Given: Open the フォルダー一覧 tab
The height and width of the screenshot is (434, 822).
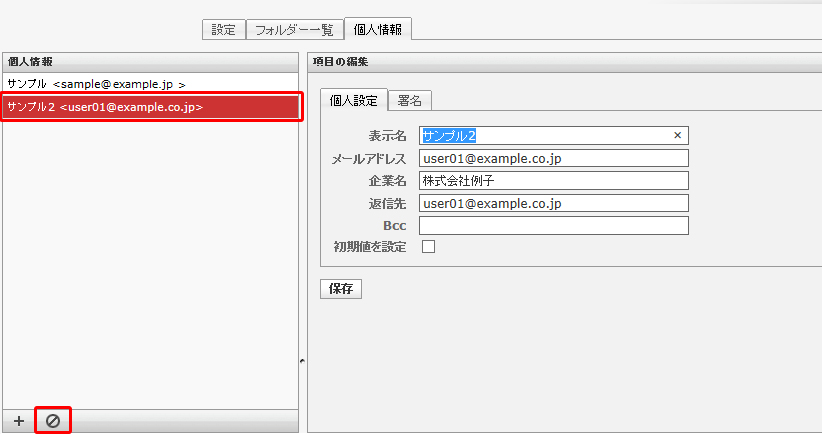Looking at the screenshot, I should point(294,29).
